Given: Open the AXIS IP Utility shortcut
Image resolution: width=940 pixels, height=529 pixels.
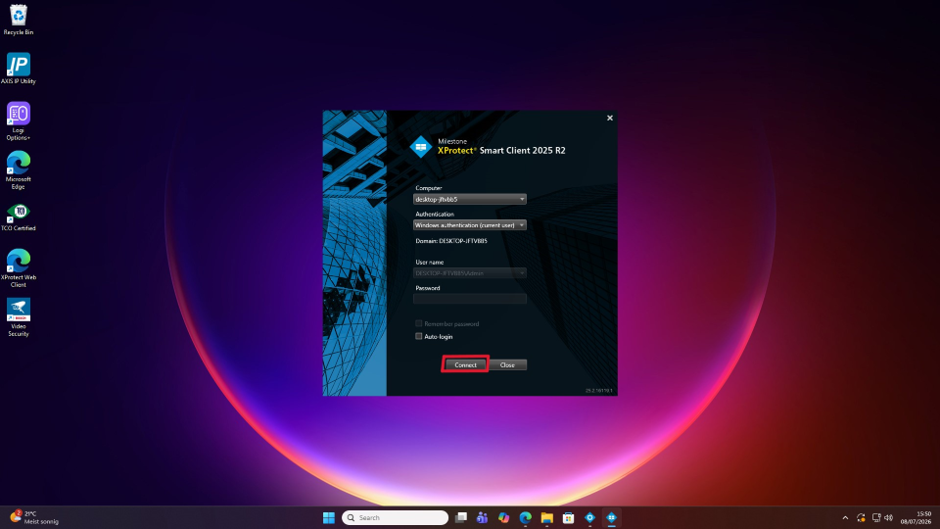Looking at the screenshot, I should 18,68.
